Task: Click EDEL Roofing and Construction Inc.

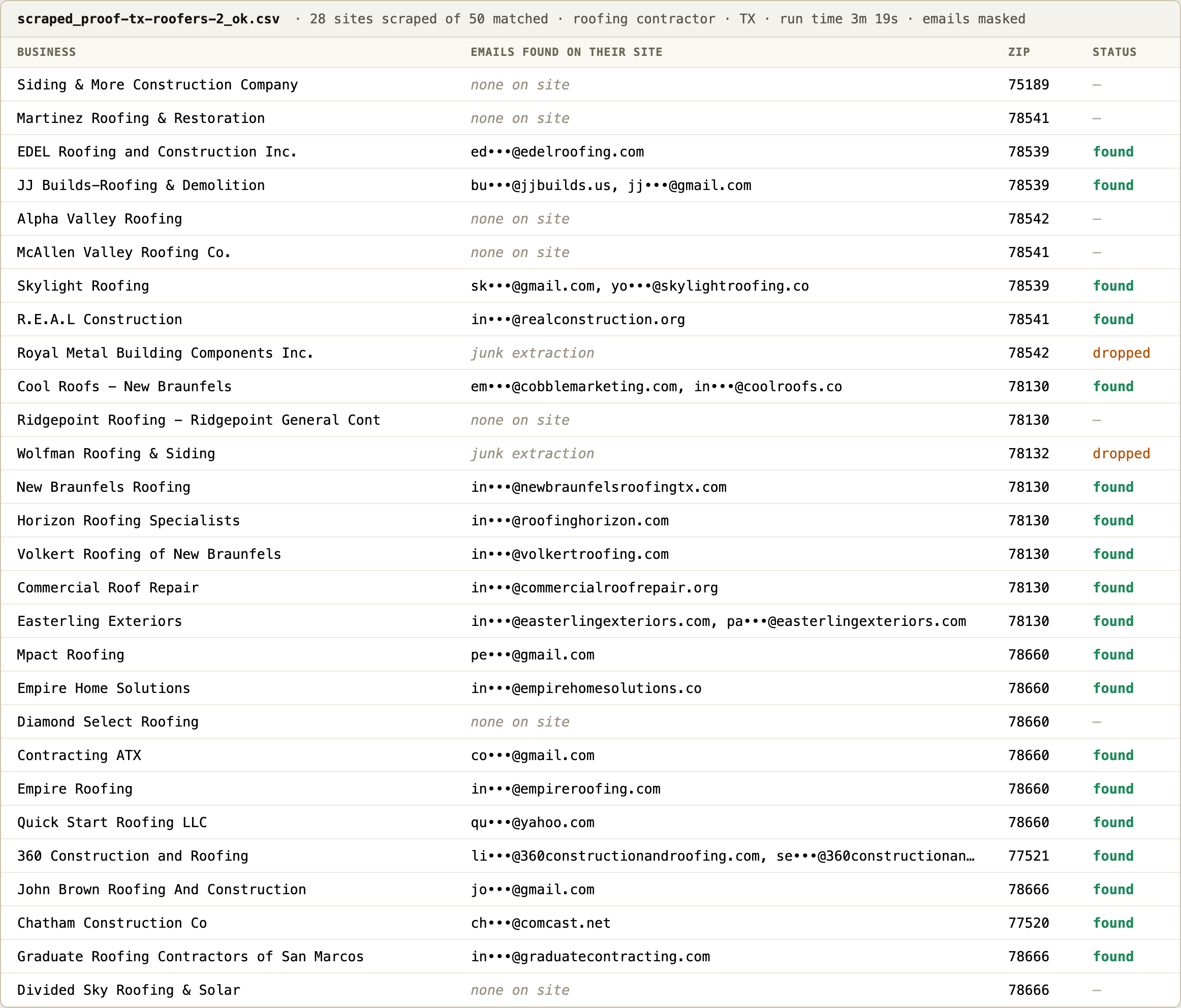Action: coord(157,152)
